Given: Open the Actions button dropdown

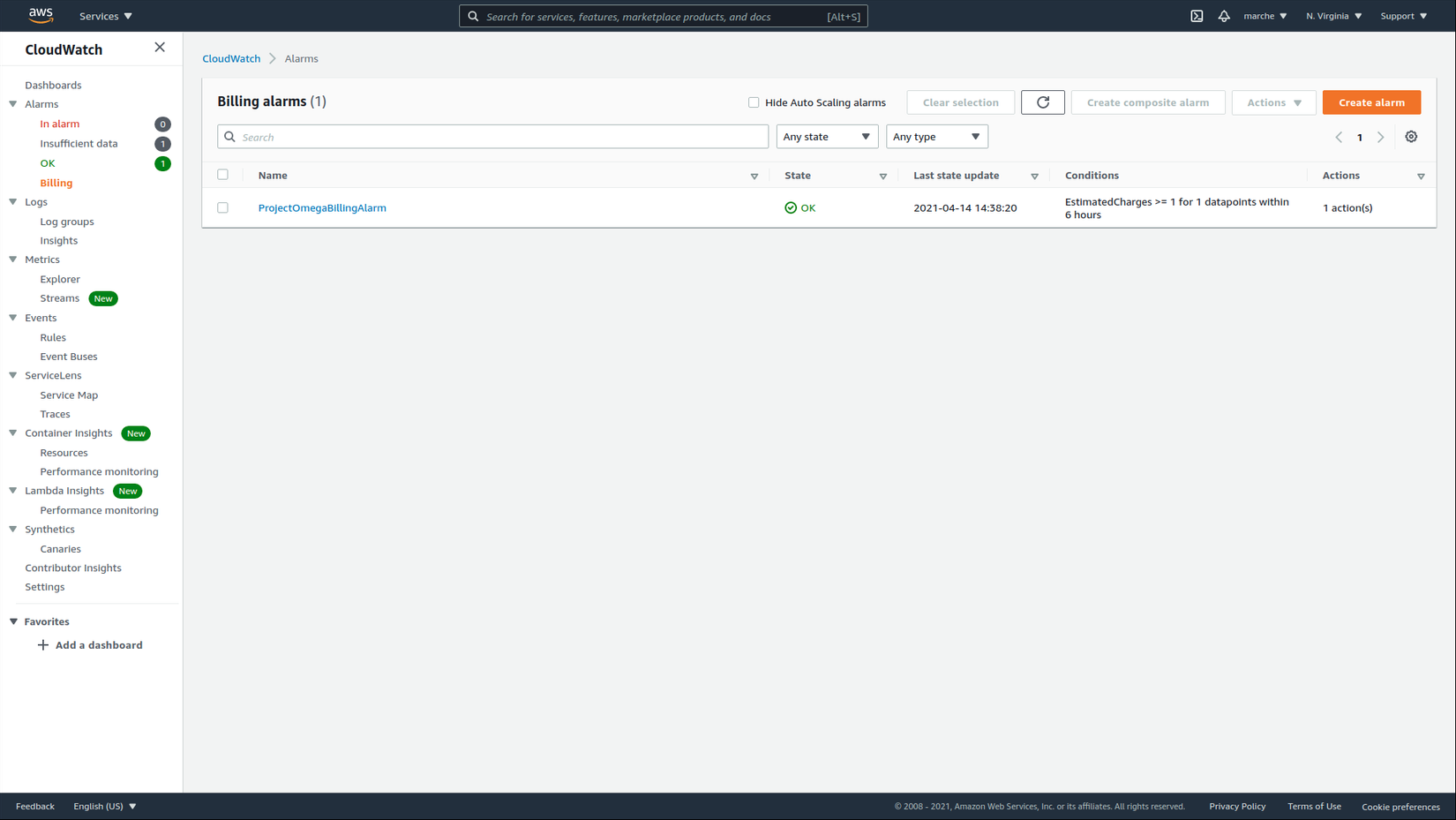Looking at the screenshot, I should [1273, 102].
